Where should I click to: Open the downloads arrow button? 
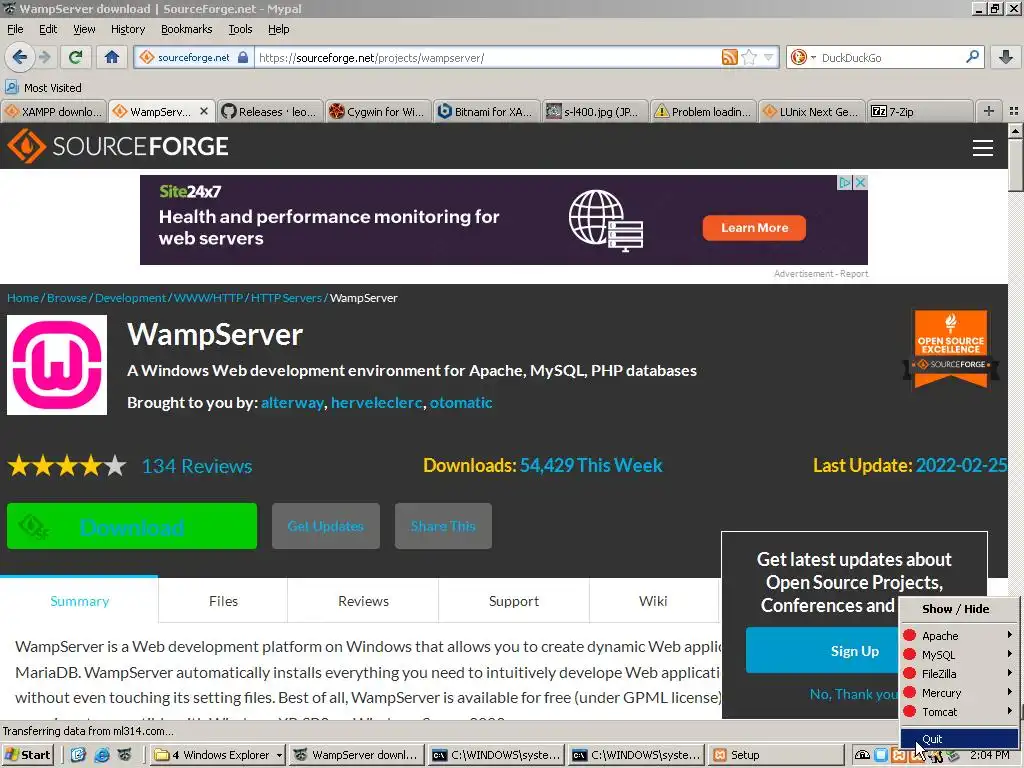(x=1006, y=57)
